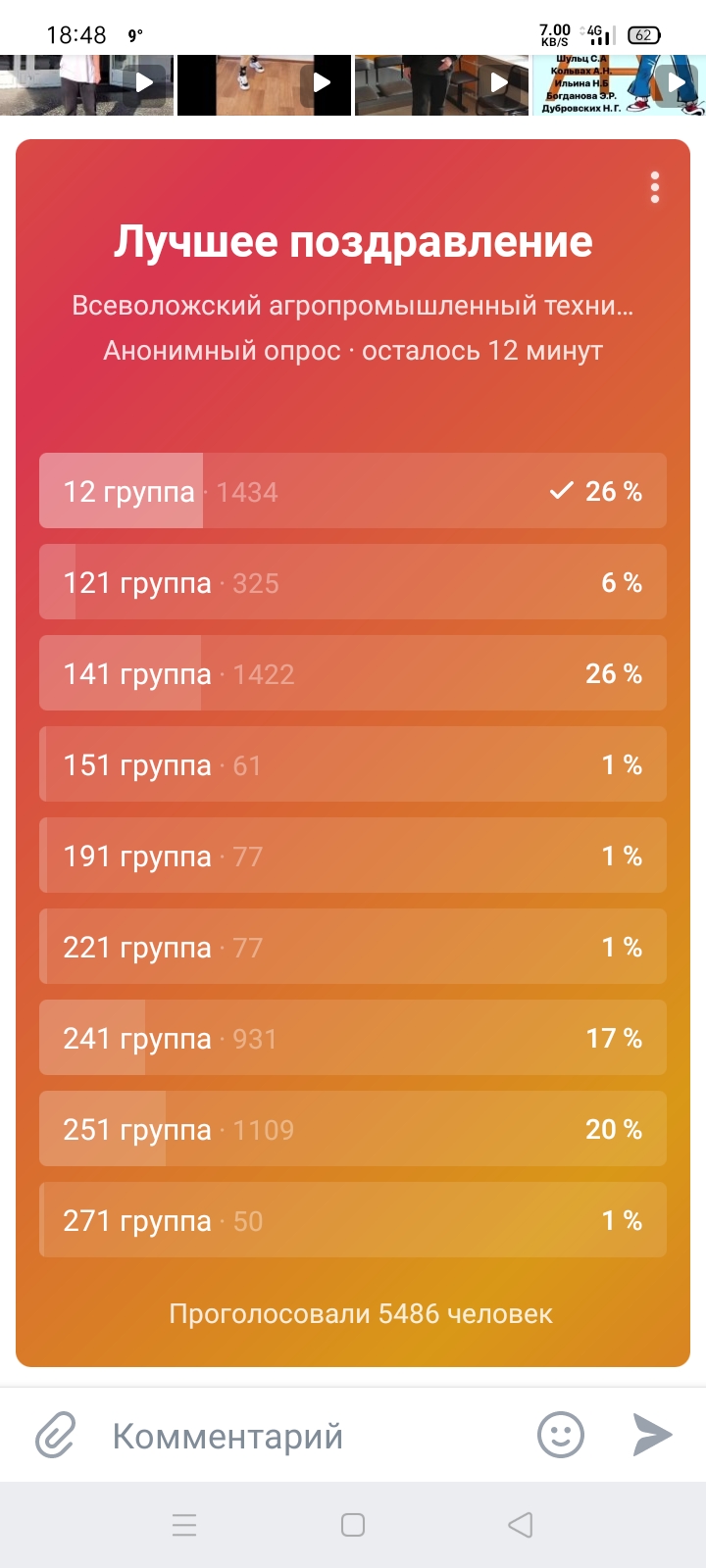Image resolution: width=706 pixels, height=1568 pixels.
Task: Tap the Android home square button
Action: tap(353, 1525)
